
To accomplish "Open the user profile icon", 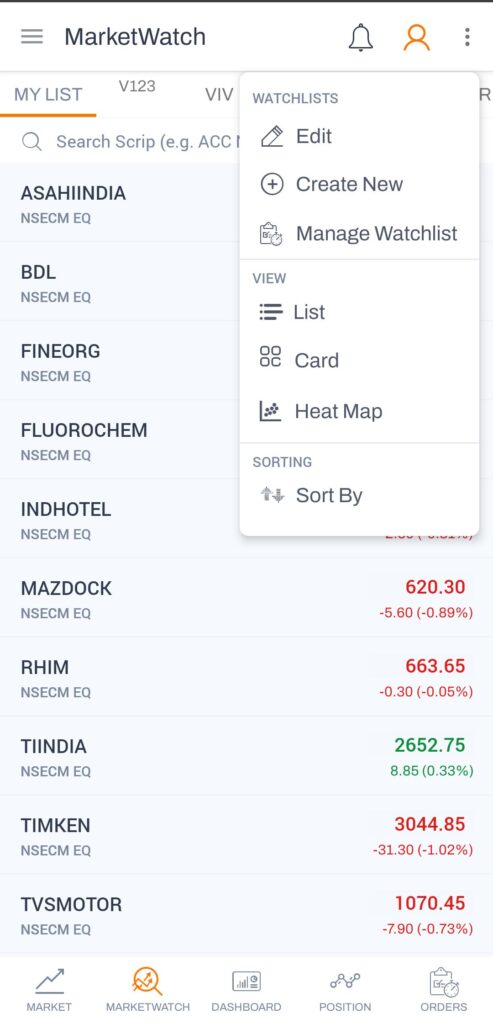I will [x=416, y=37].
